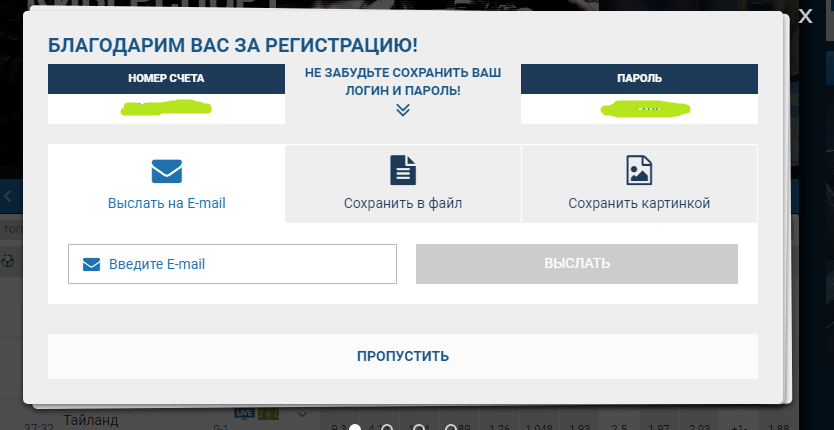Image resolution: width=834 pixels, height=430 pixels.
Task: Click the small envelope icon inside the e-mail field
Action: [92, 264]
